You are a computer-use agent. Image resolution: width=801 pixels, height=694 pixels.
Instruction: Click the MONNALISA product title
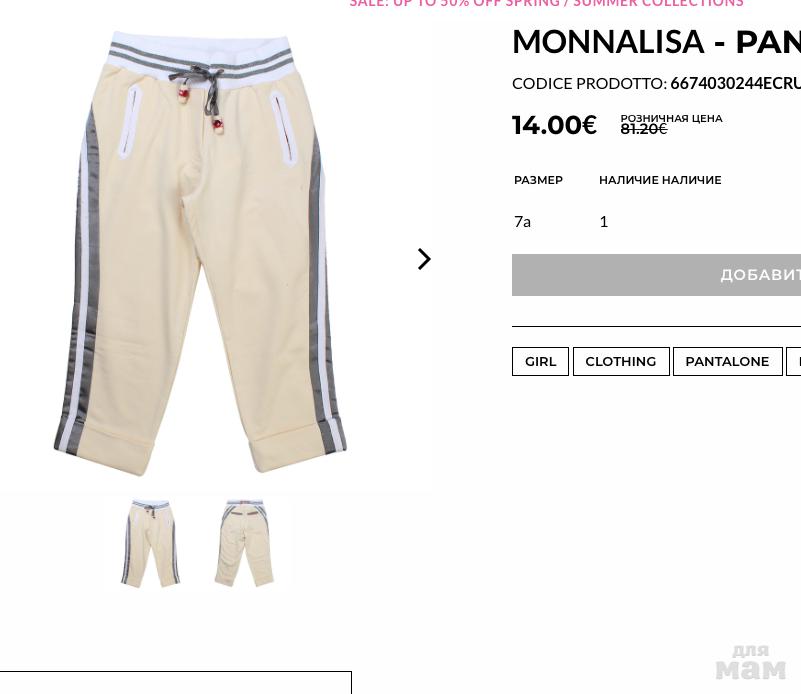(x=656, y=41)
